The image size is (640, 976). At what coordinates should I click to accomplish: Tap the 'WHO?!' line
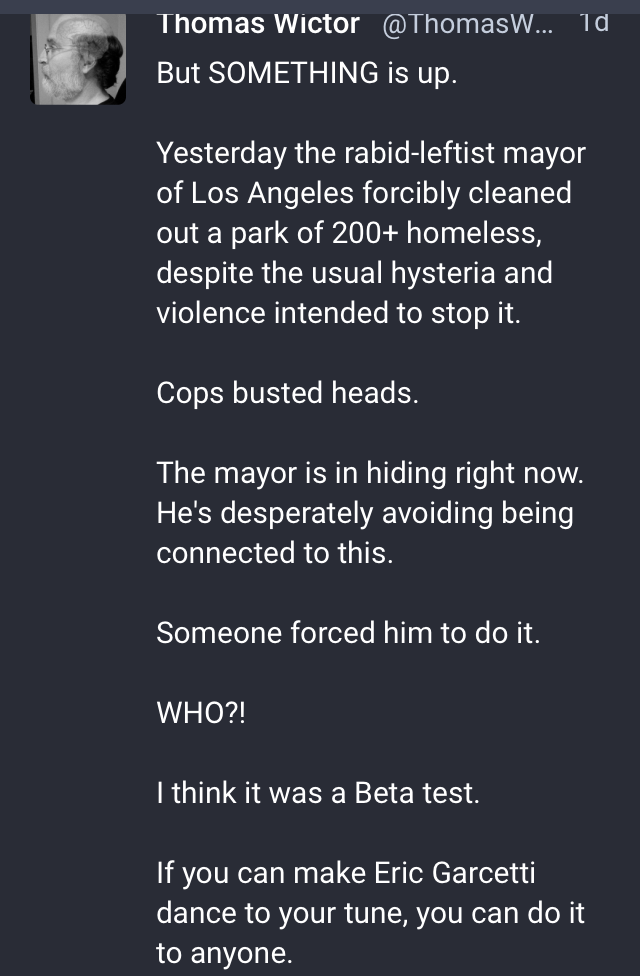(x=202, y=713)
